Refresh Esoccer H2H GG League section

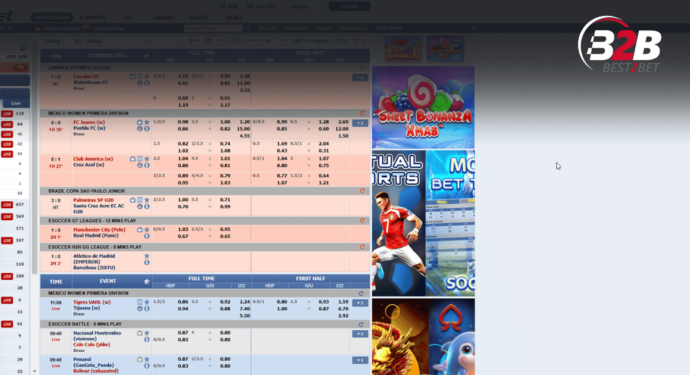coord(362,247)
